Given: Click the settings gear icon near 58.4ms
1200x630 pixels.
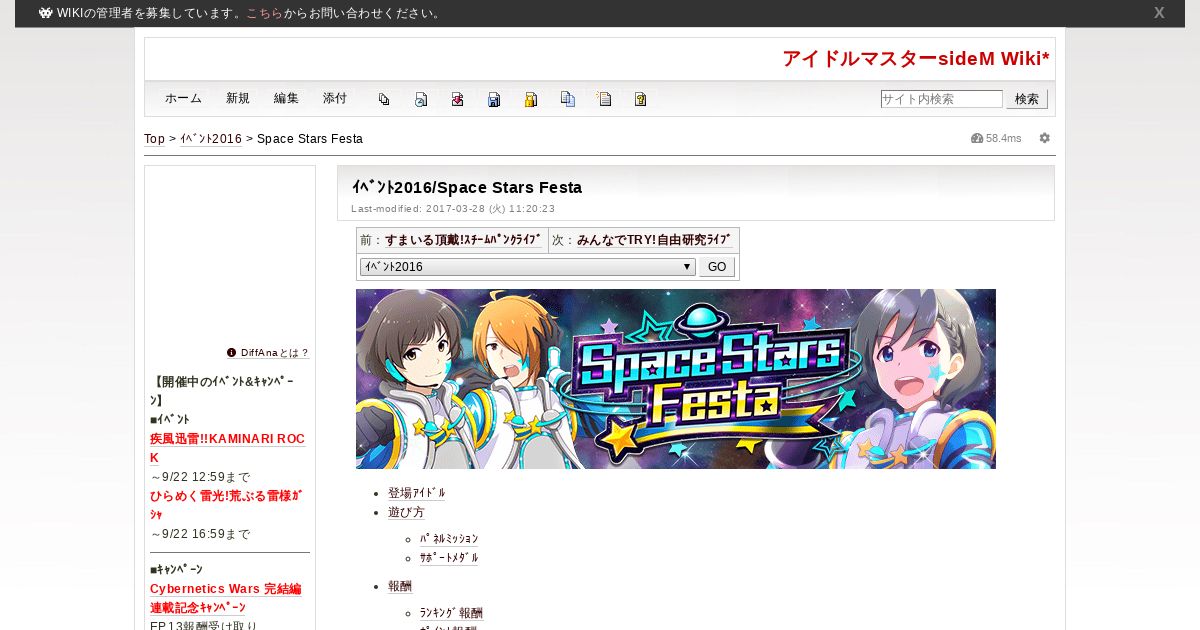Looking at the screenshot, I should tap(1045, 138).
